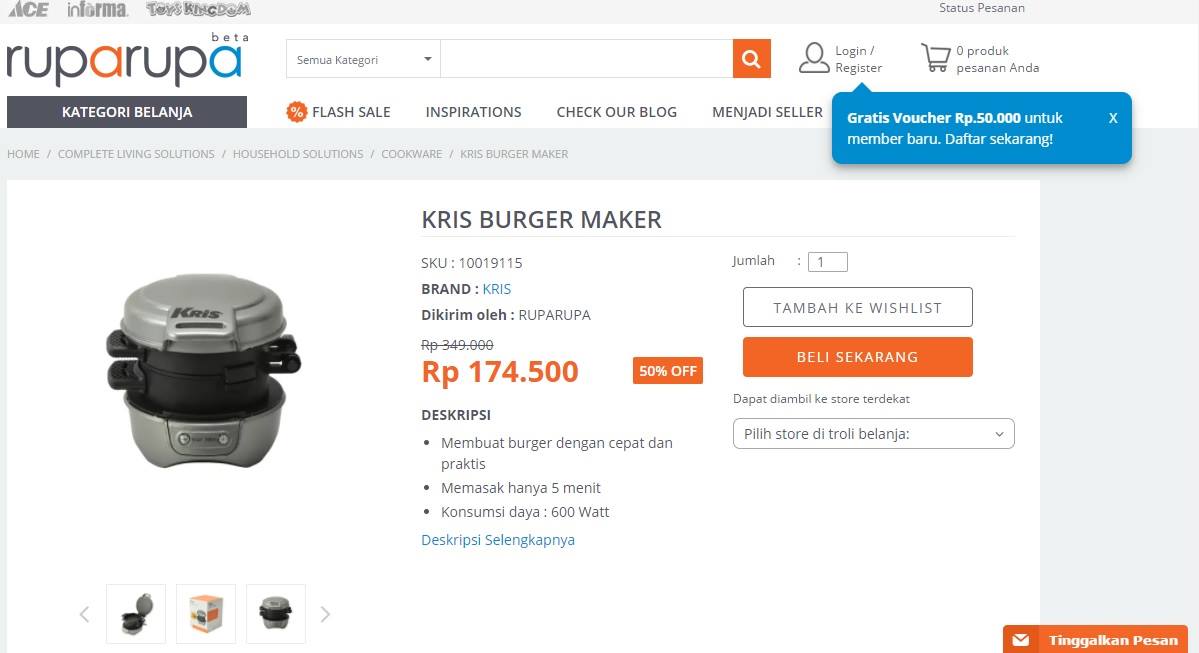Show next product thumbnails arrow
The width and height of the screenshot is (1199, 653).
point(325,614)
